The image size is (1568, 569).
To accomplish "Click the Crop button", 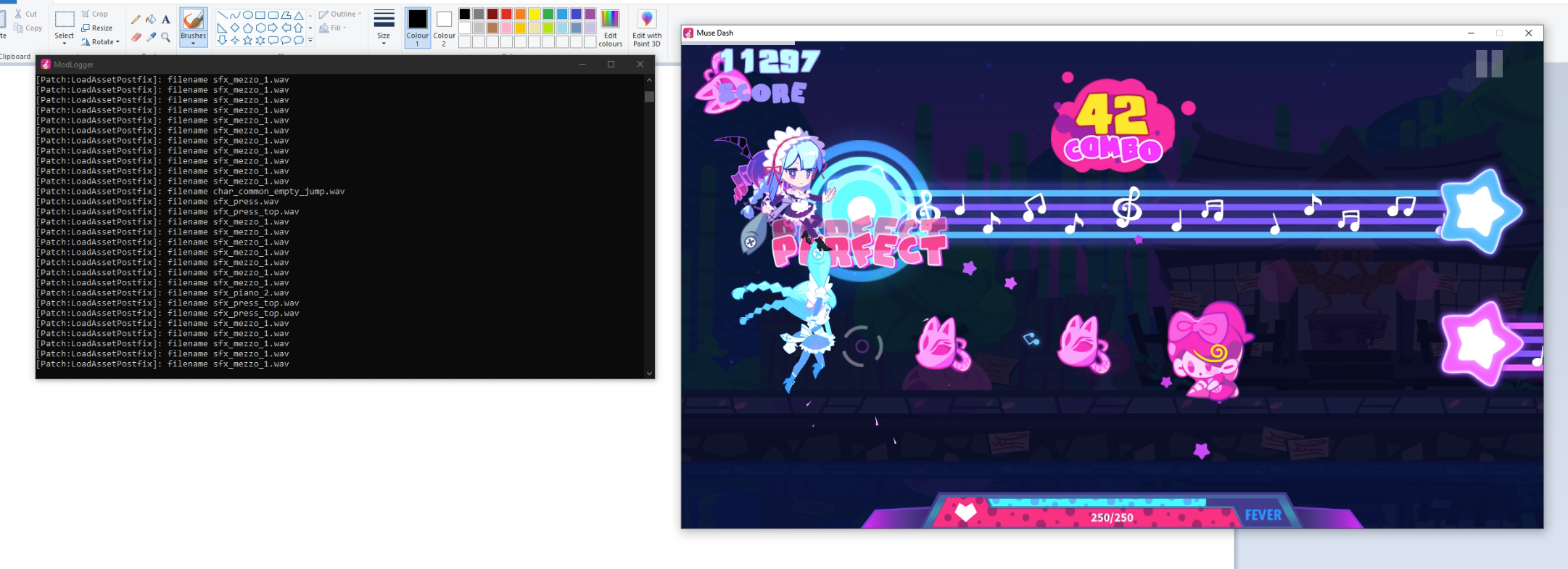I will coord(95,14).
